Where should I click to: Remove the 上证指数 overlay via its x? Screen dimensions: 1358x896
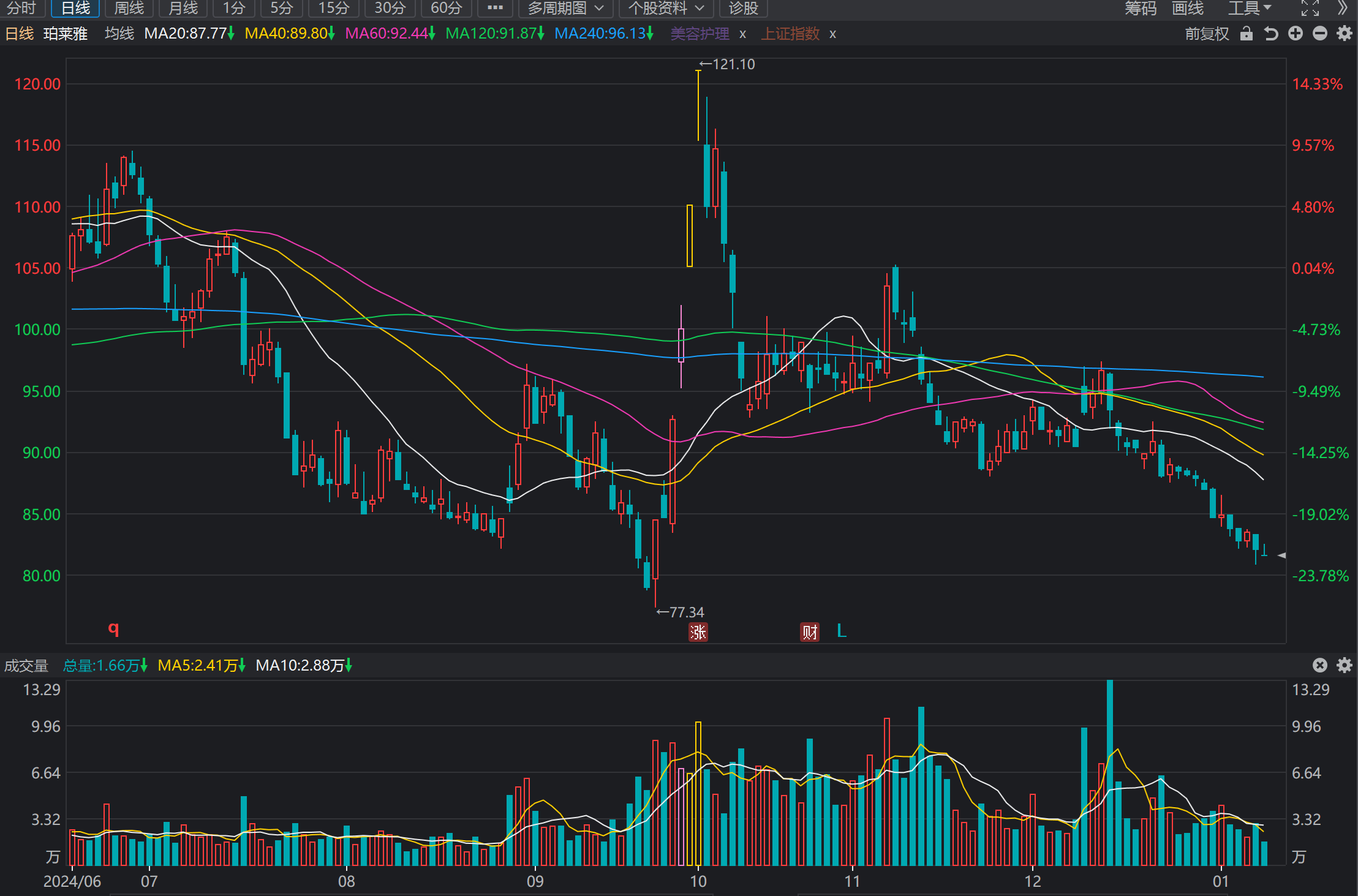(832, 34)
